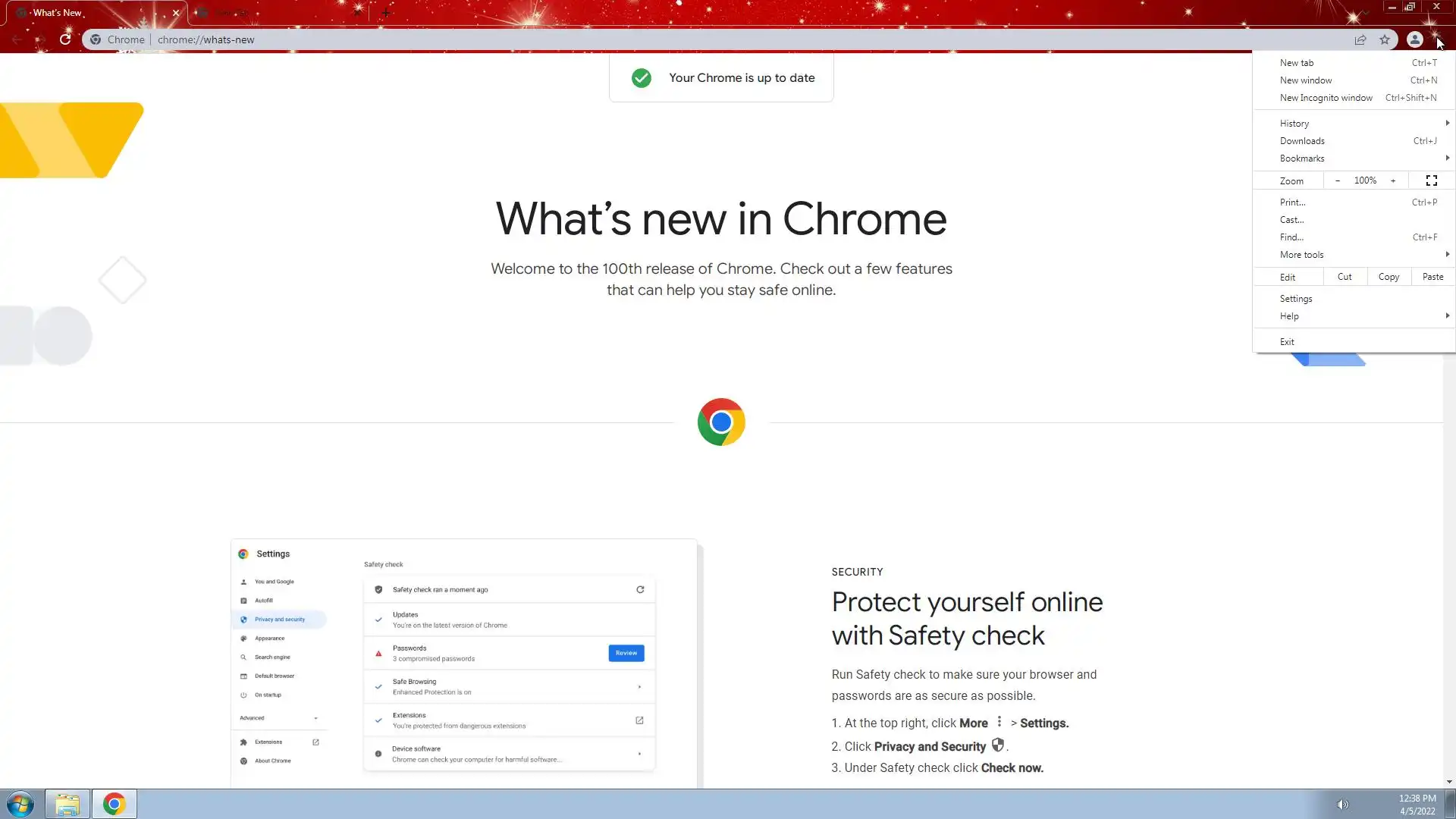Click the bookmark star icon
This screenshot has height=819, width=1456.
[1385, 39]
